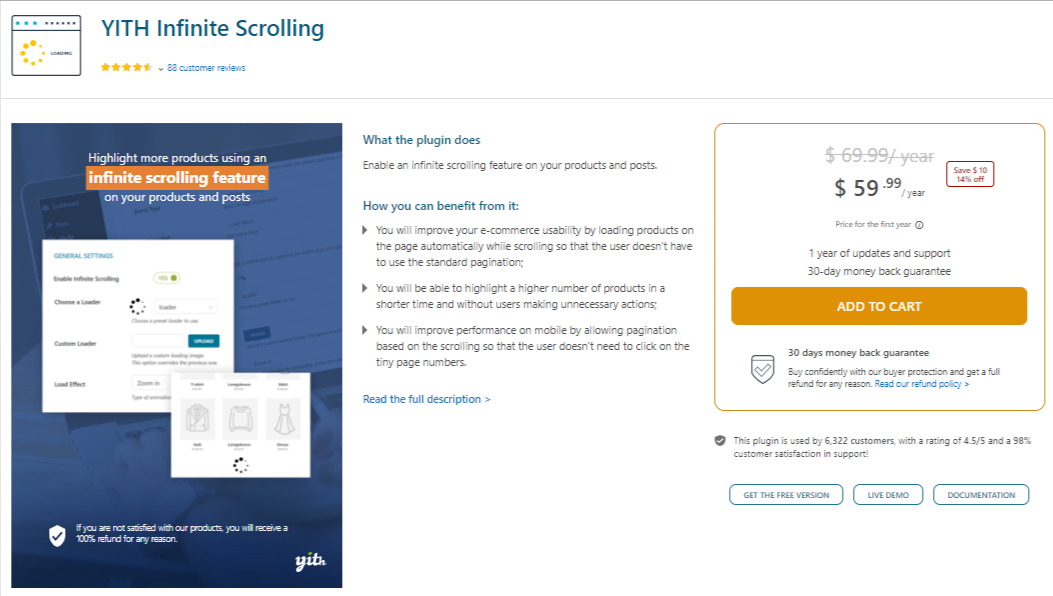
Task: Open the live demo
Action: 888,494
